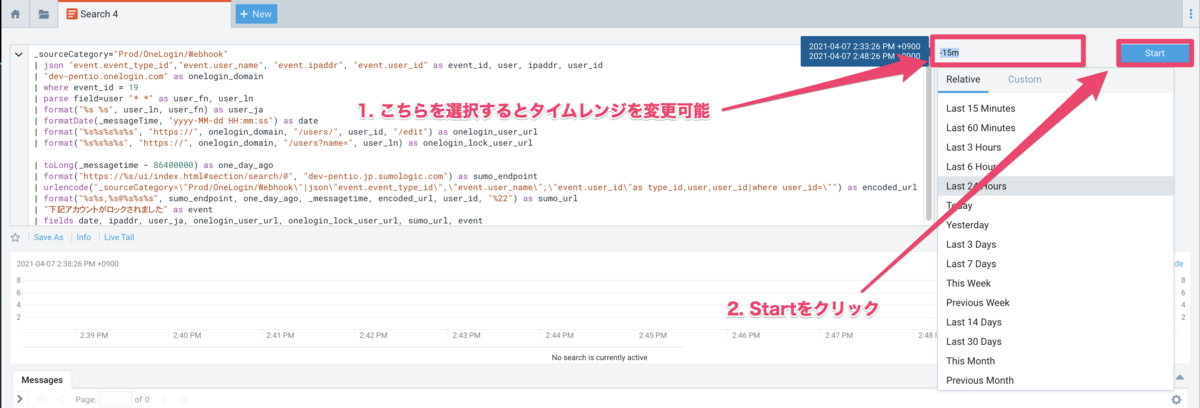Click inside the query on the _sourceCategory line
The width and height of the screenshot is (1200, 408).
(x=132, y=52)
